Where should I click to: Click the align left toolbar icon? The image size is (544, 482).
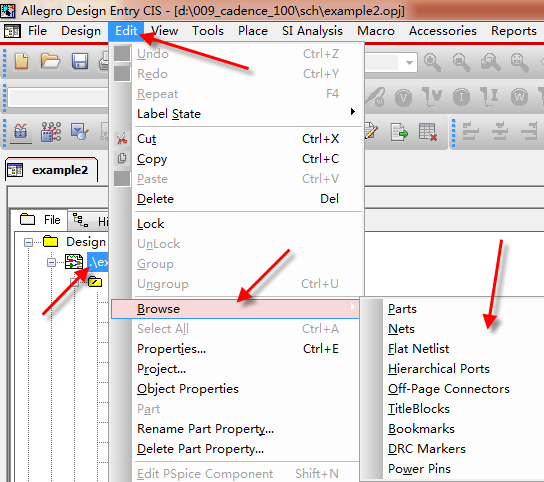471,132
